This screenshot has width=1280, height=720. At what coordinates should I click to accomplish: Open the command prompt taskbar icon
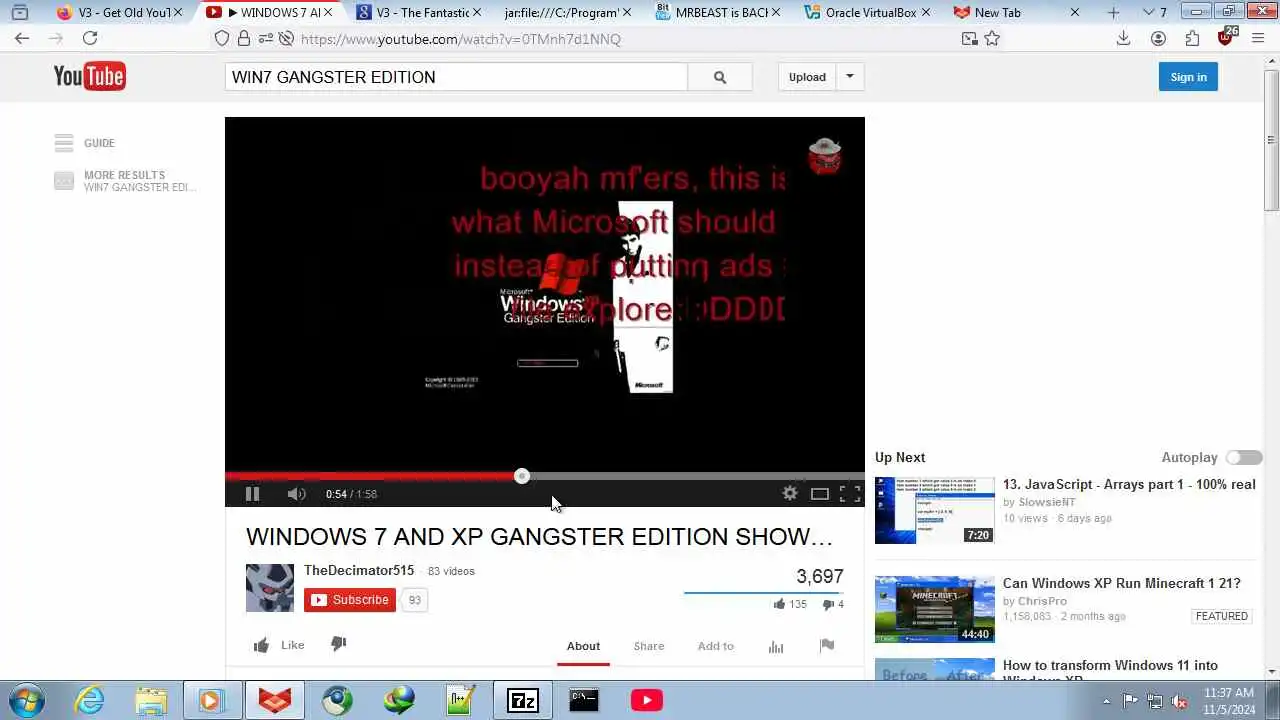click(x=584, y=700)
